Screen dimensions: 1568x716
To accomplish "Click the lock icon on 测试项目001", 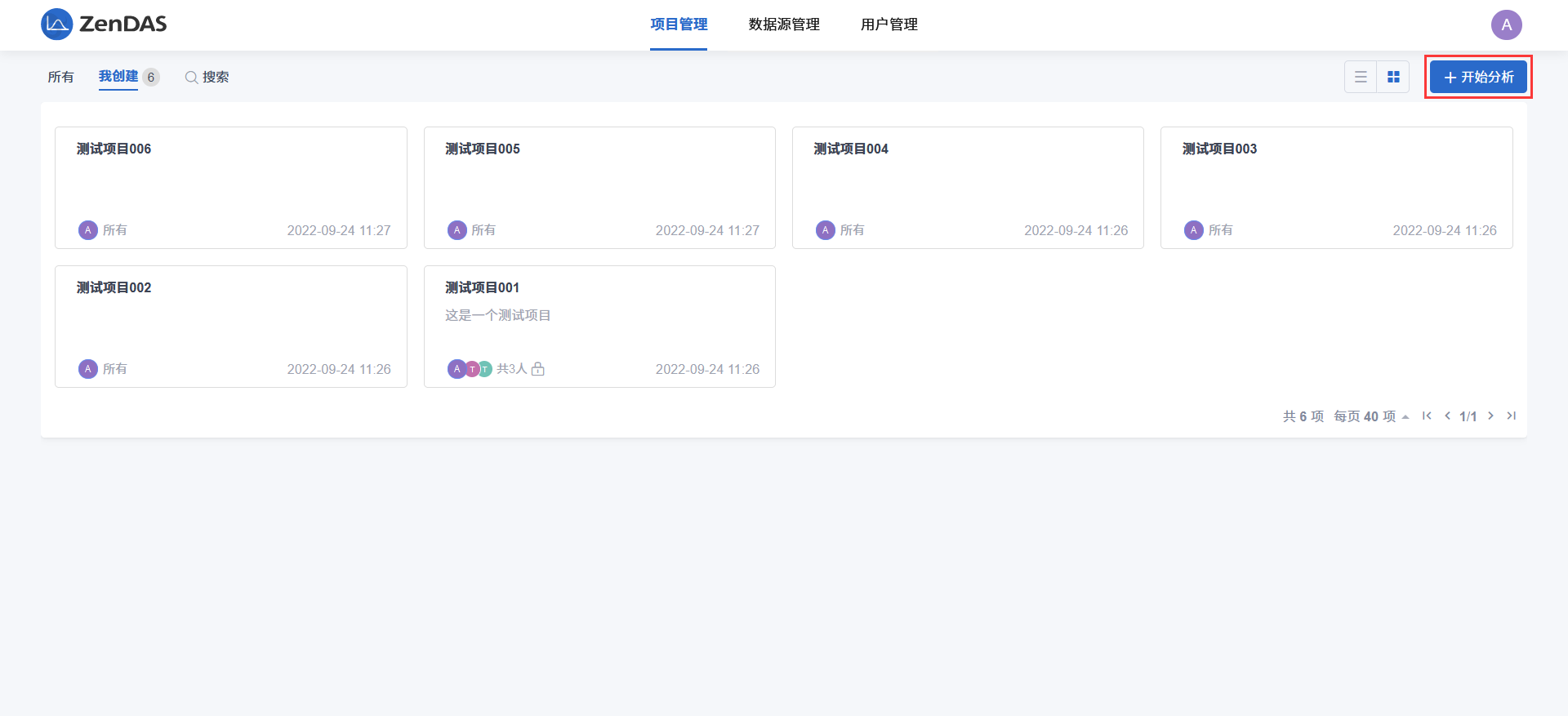I will pos(537,369).
